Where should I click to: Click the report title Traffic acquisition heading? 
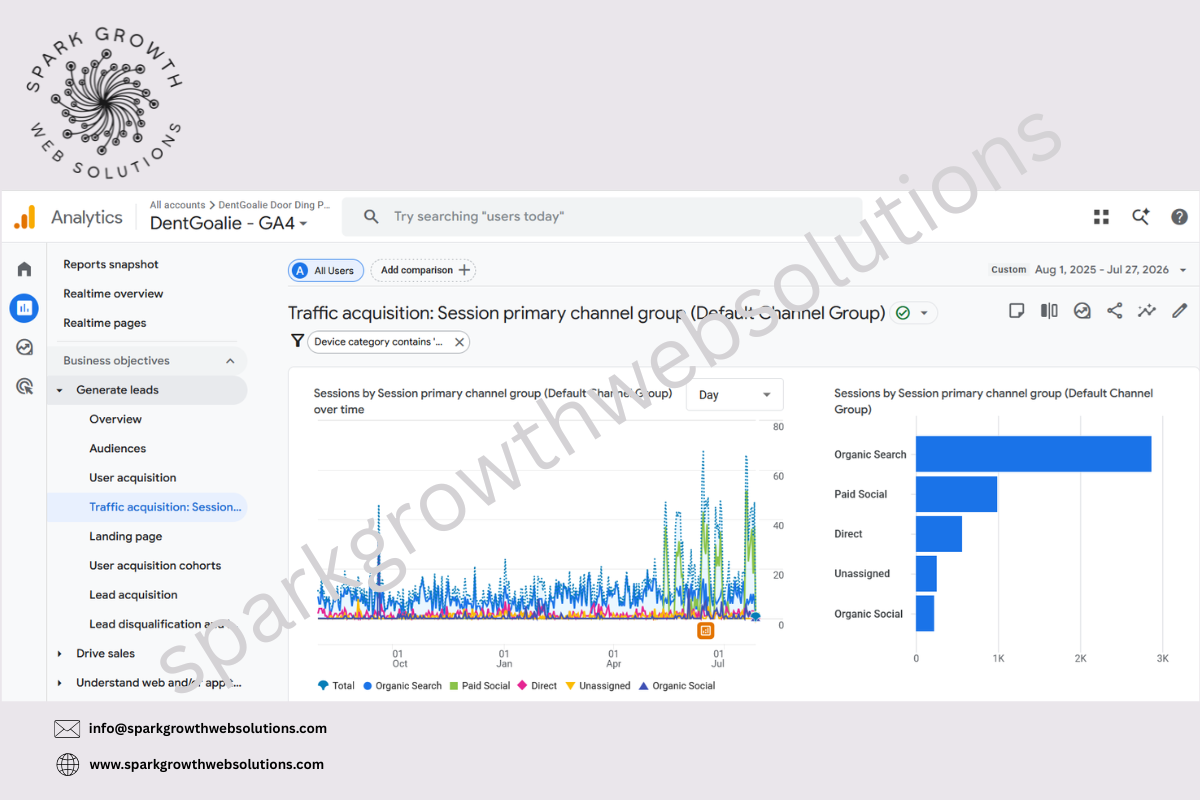pos(587,313)
